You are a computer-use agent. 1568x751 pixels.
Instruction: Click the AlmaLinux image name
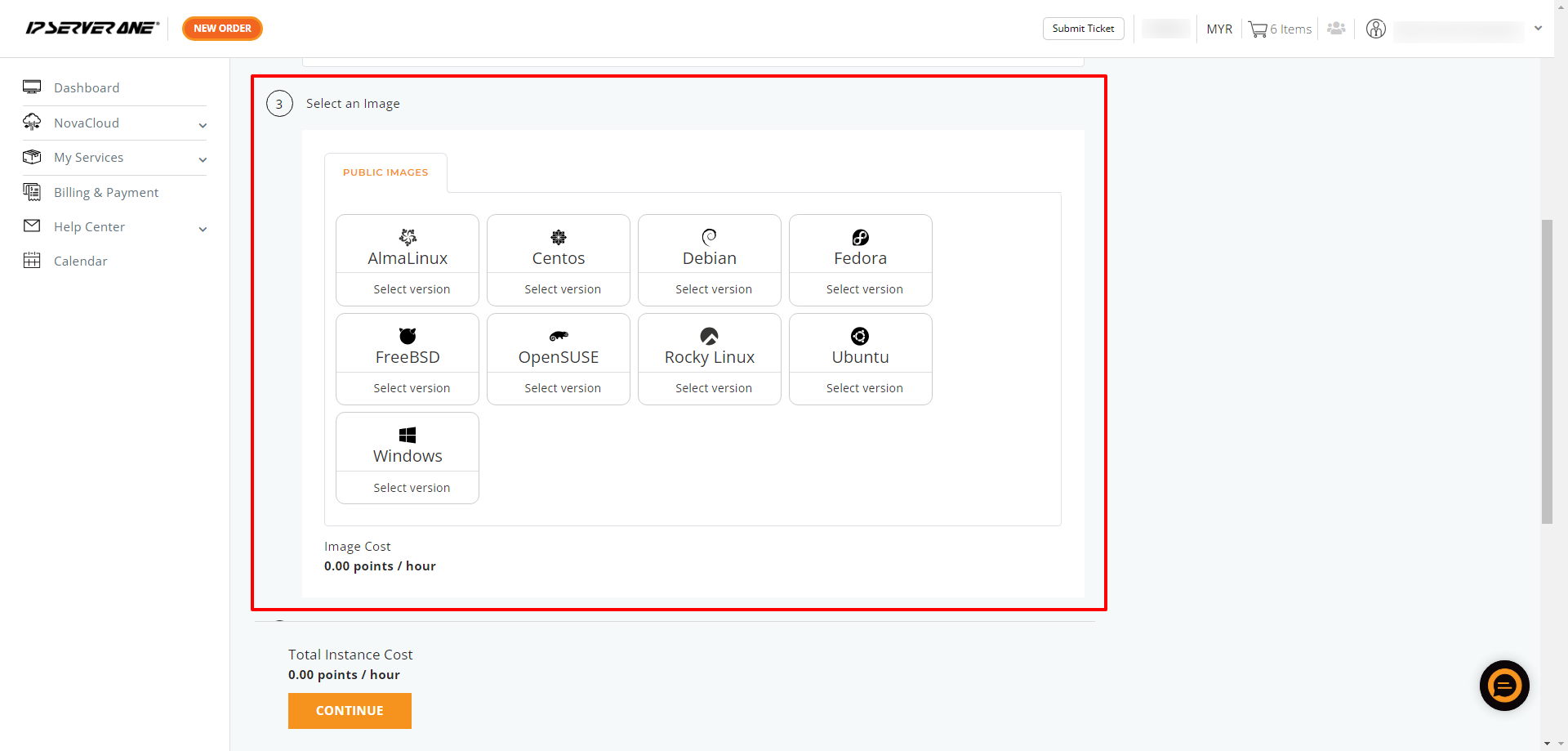[408, 258]
